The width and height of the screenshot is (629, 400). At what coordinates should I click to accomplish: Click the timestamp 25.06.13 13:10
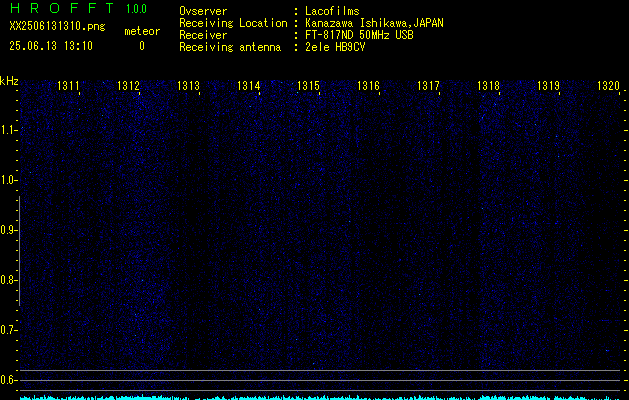point(51,46)
